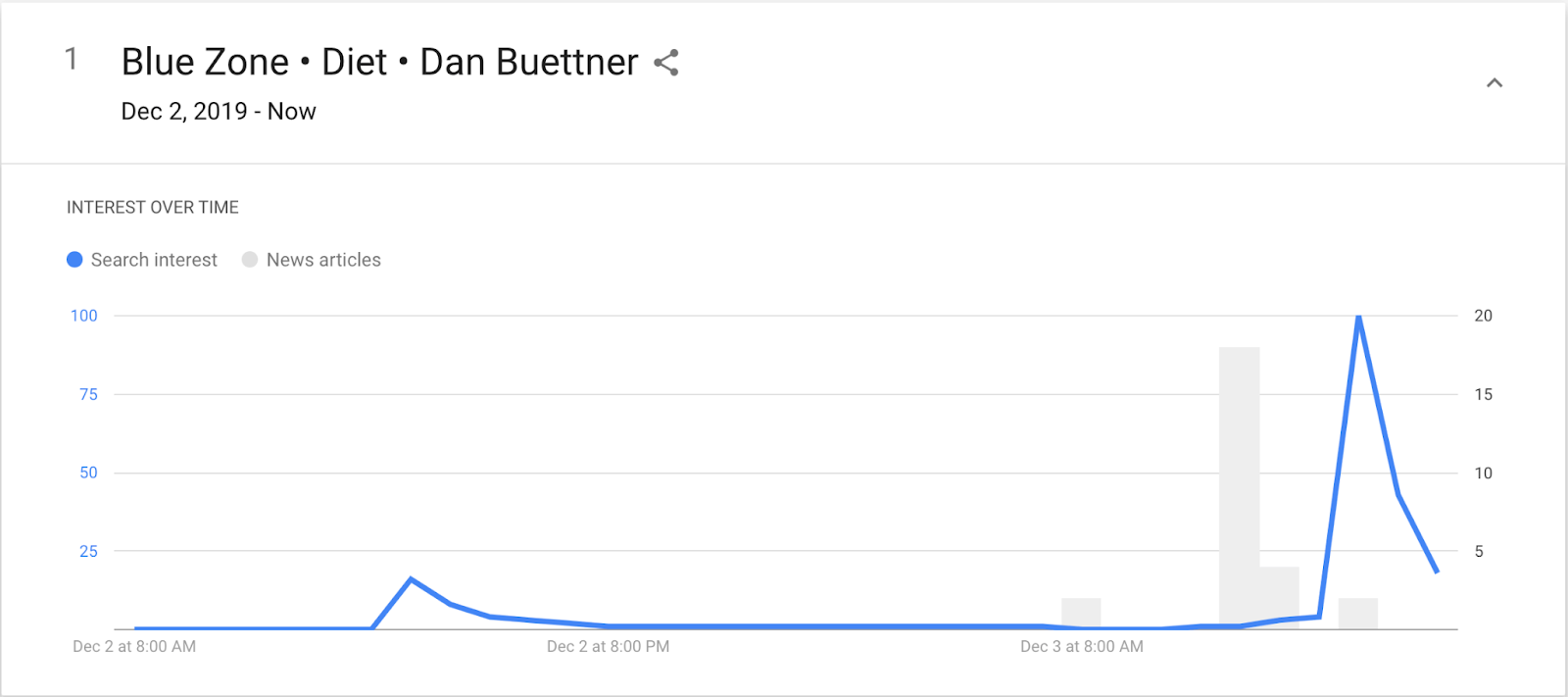Click the Dec 3 at 8:00 AM axis label
Viewport: 1568px width, 697px height.
pyautogui.click(x=1082, y=647)
